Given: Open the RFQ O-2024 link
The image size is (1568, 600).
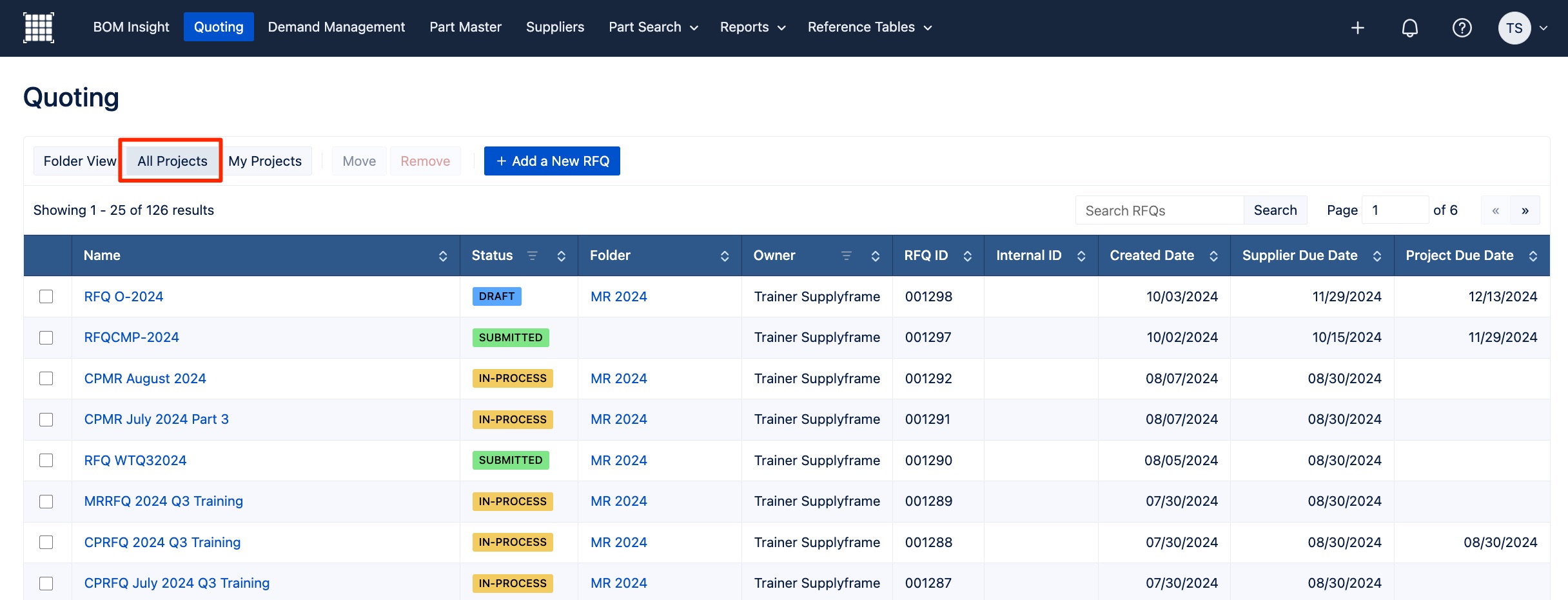Looking at the screenshot, I should (x=124, y=297).
